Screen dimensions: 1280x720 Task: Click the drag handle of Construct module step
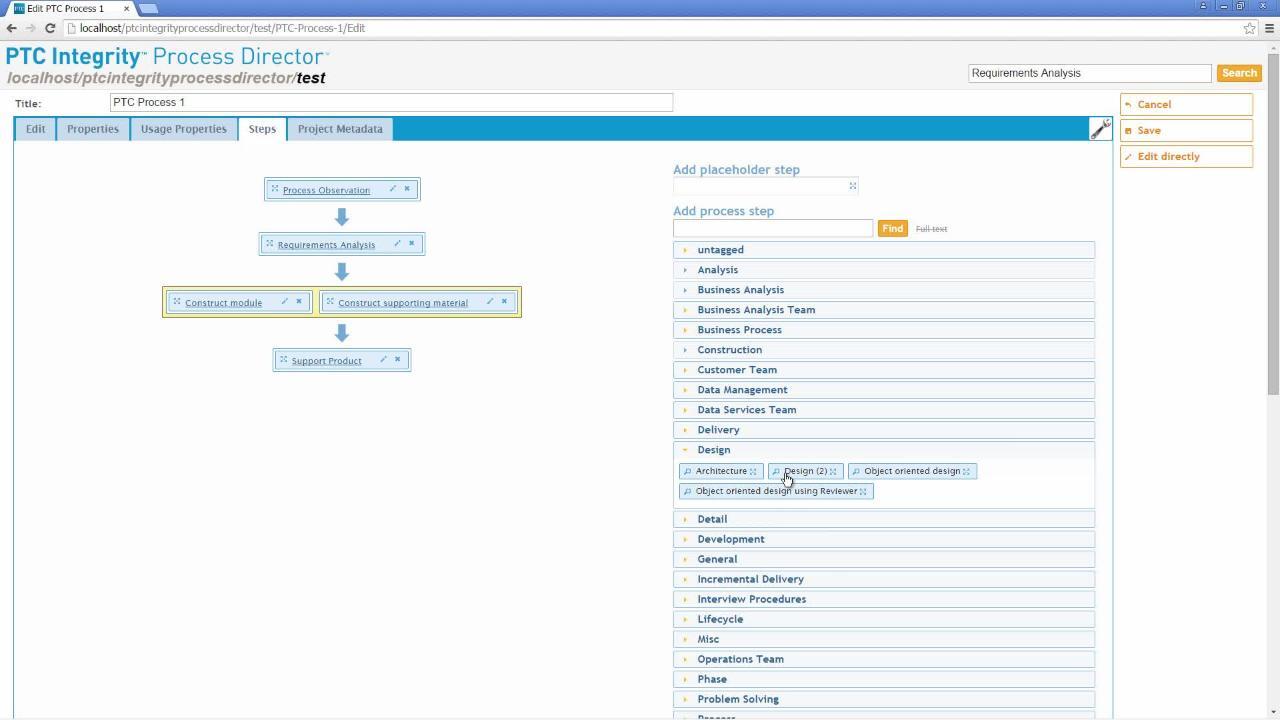(177, 301)
